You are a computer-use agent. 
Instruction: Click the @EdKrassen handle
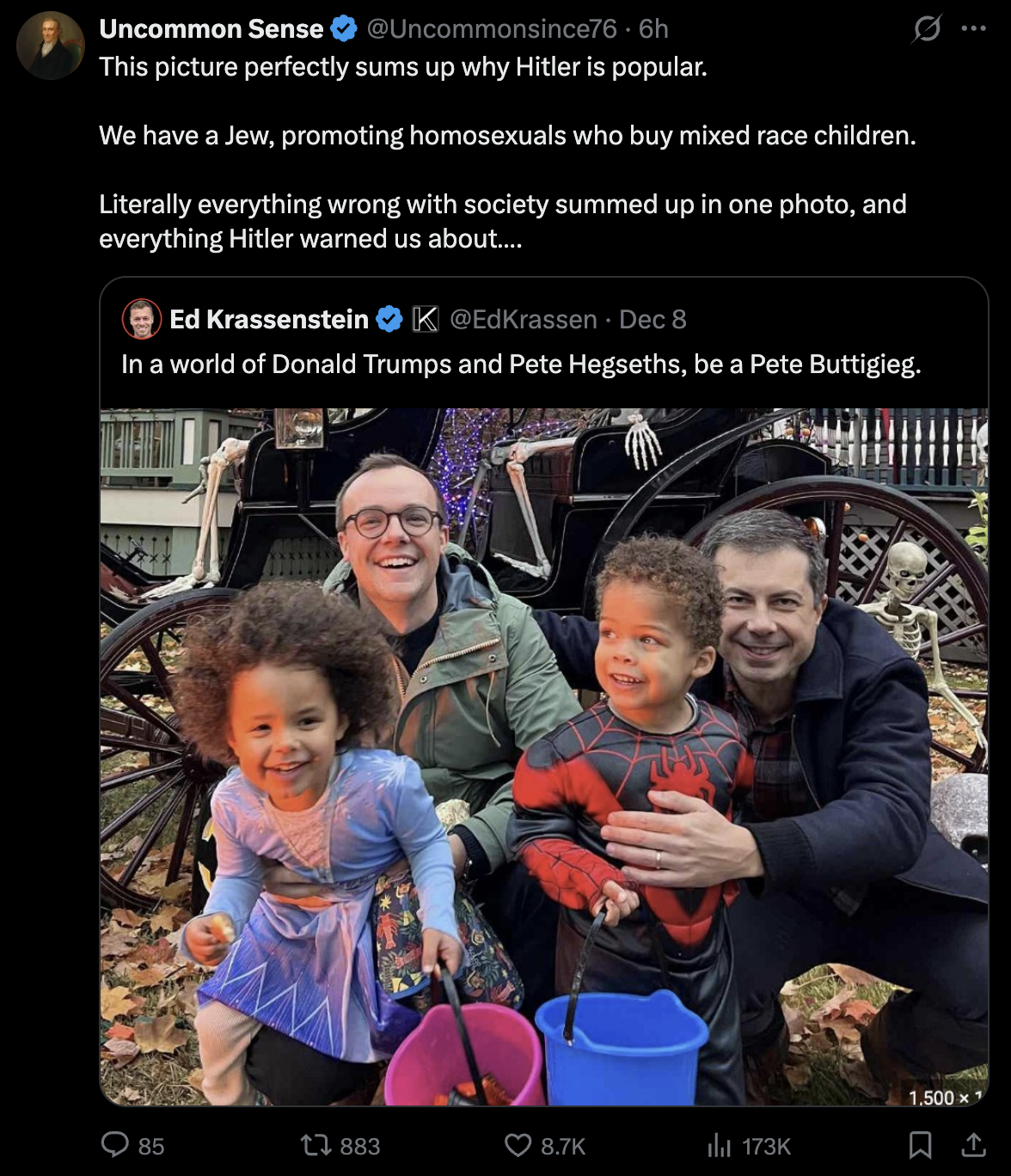coord(524,319)
